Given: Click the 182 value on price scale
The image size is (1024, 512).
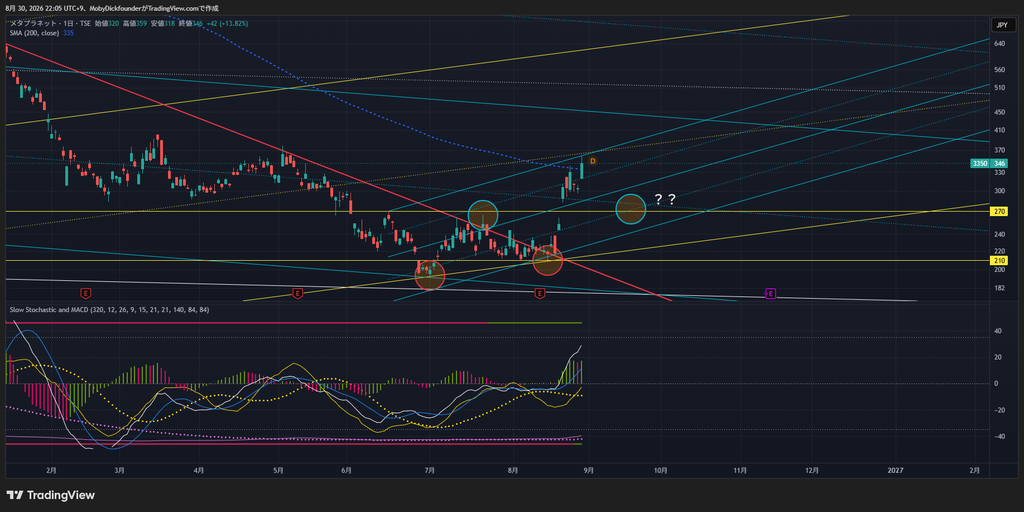Looking at the screenshot, I should 999,288.
